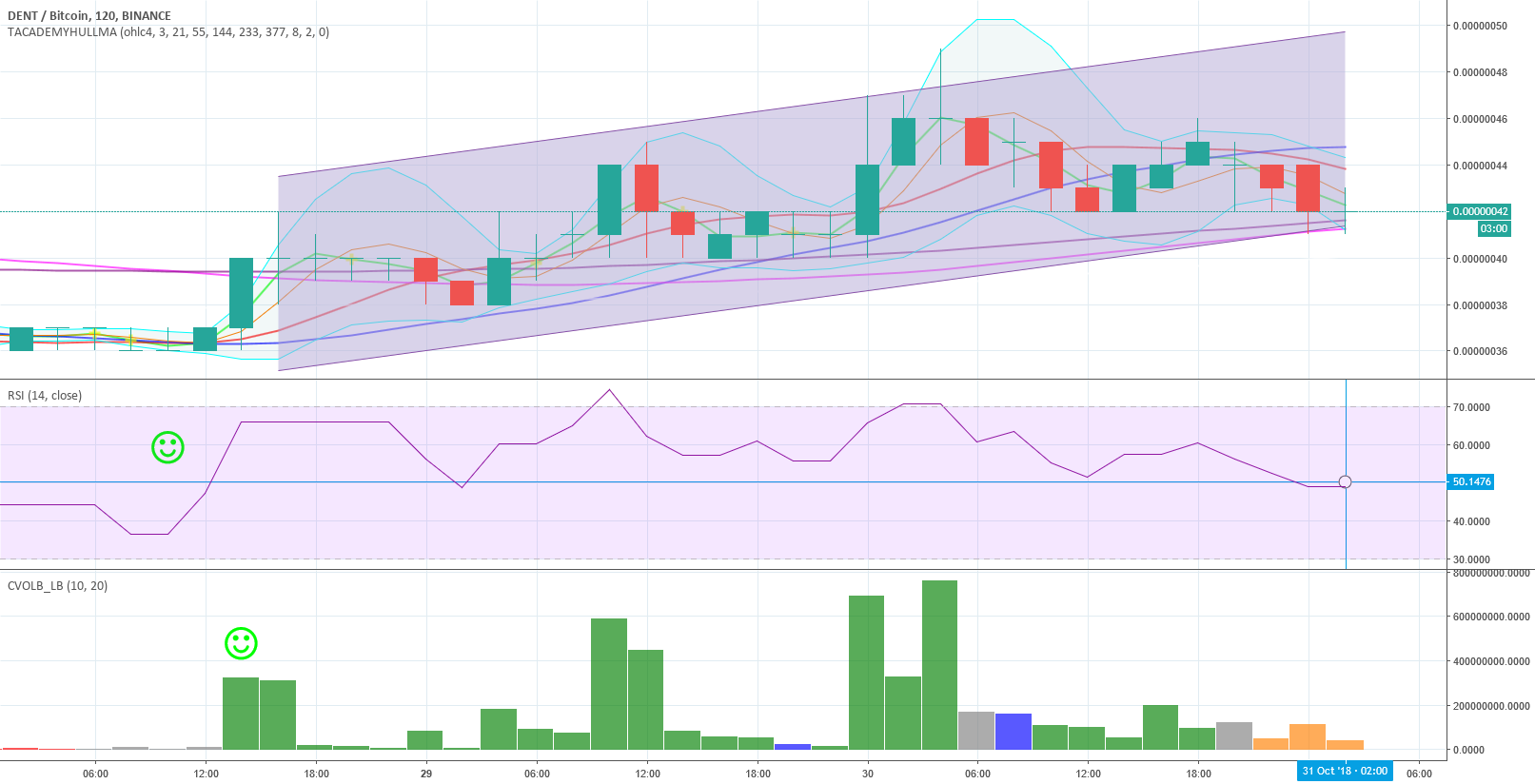Click the price scale value 0.00000048
The width and height of the screenshot is (1535, 784).
pyautogui.click(x=1480, y=72)
